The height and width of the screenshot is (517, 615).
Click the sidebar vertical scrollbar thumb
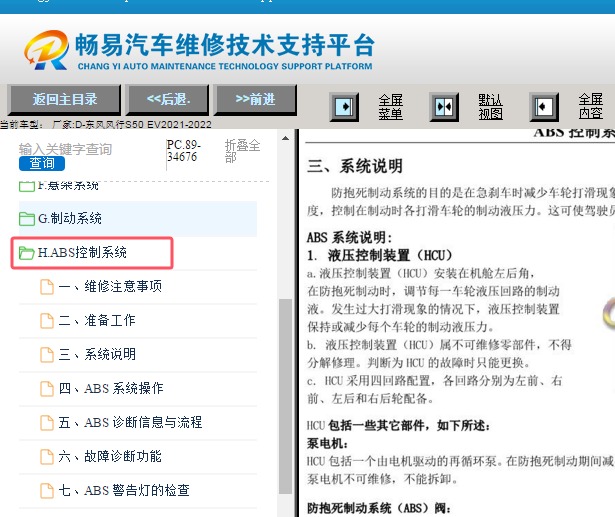pos(285,396)
